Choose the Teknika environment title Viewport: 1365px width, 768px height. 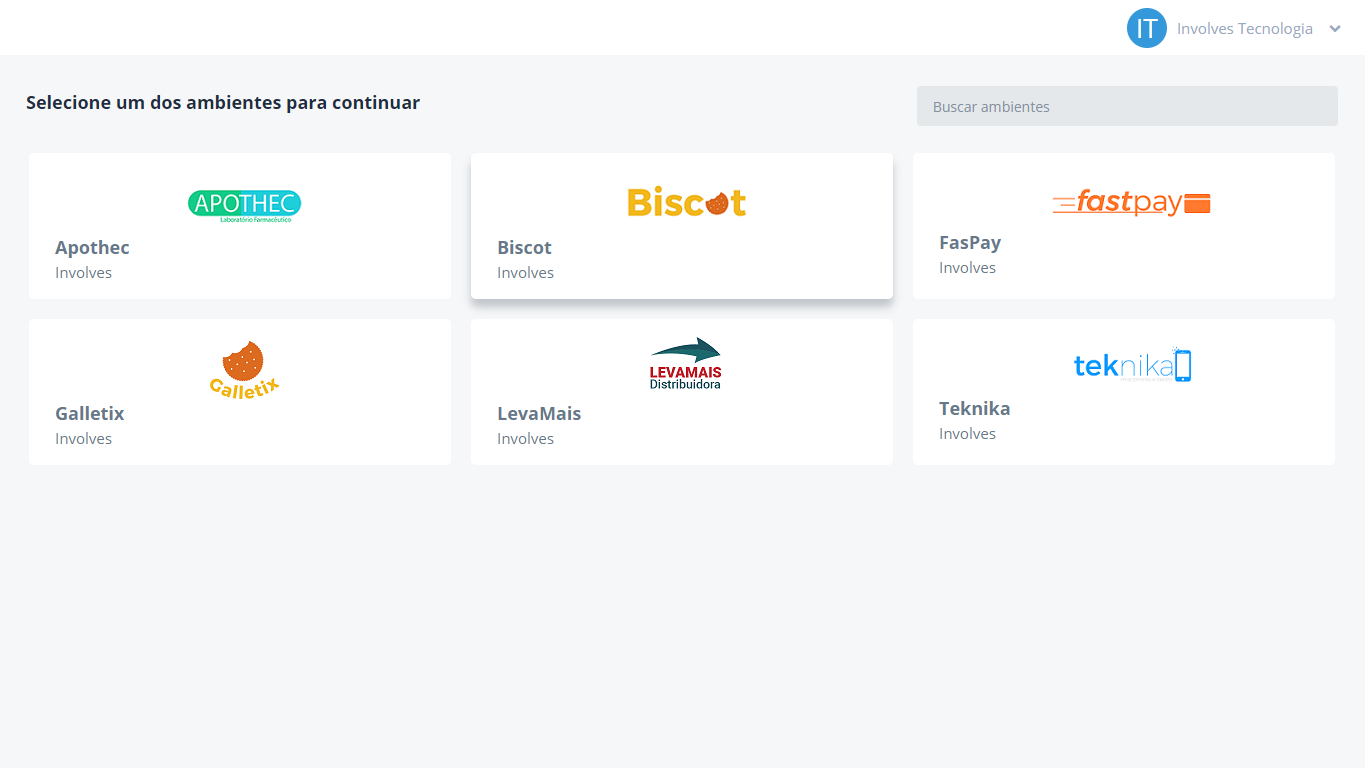pos(974,409)
